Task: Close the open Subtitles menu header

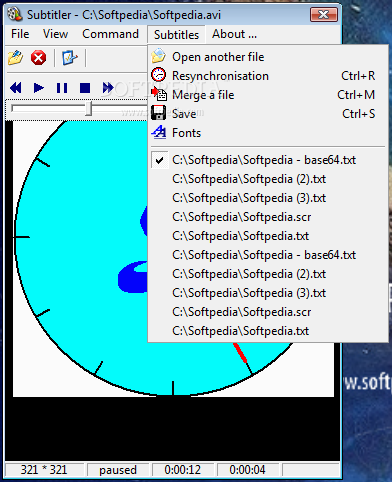Action: click(176, 34)
